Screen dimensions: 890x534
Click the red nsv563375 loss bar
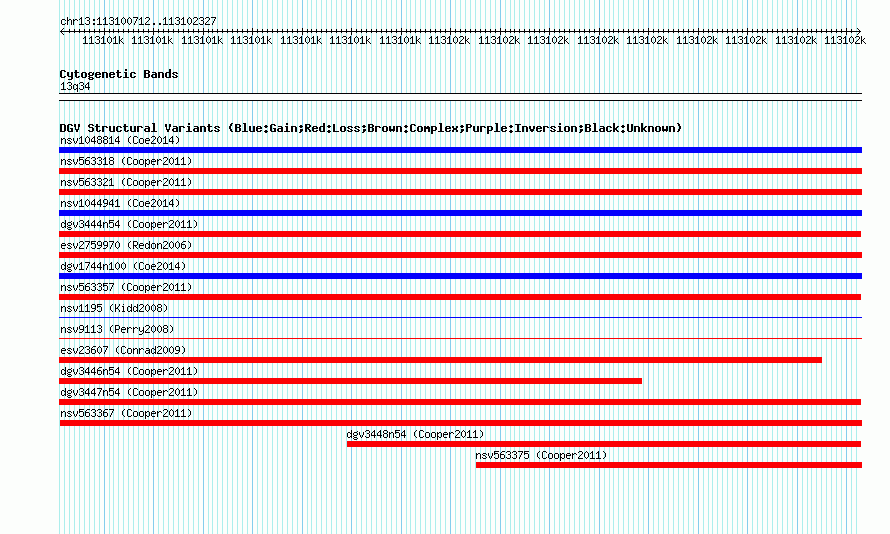tap(669, 465)
